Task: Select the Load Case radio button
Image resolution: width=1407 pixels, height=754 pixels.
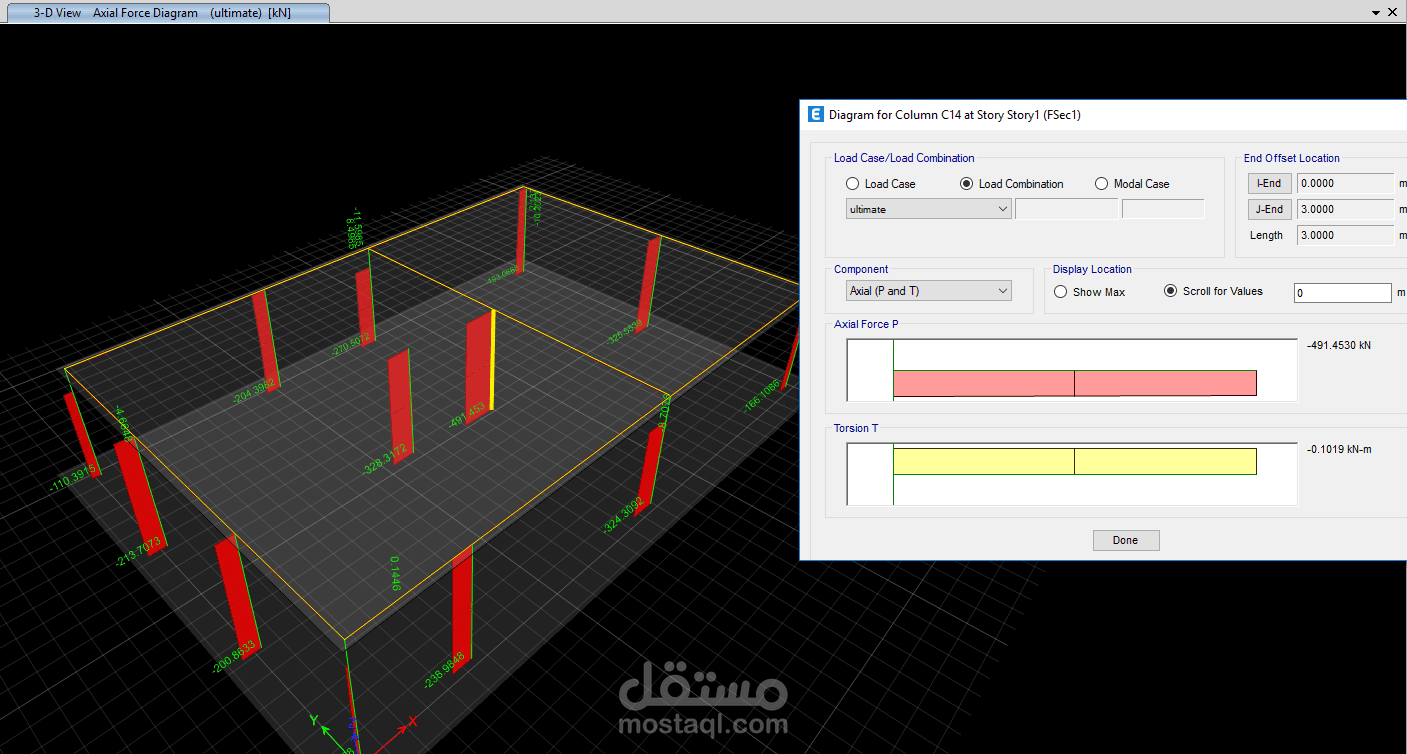Action: click(x=853, y=184)
